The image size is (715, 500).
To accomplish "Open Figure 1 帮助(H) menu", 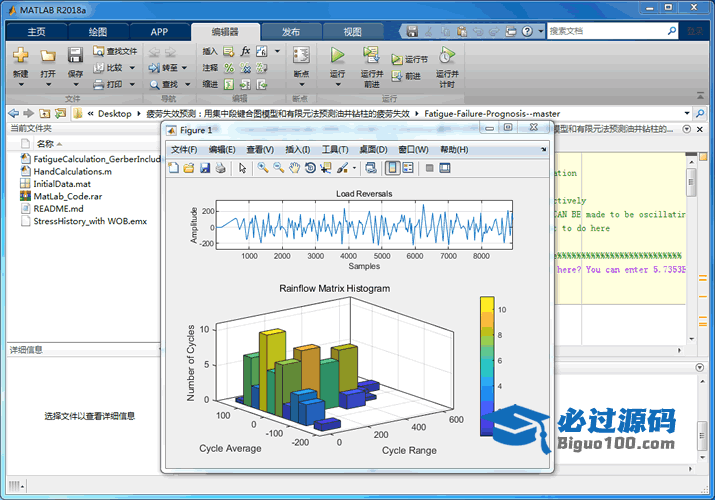I will [454, 149].
